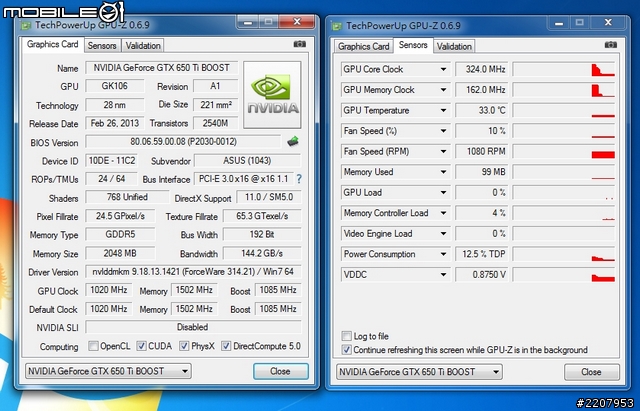Screen dimensions: 640x411
Task: Switch to Sensors tab in left window
Action: [102, 46]
